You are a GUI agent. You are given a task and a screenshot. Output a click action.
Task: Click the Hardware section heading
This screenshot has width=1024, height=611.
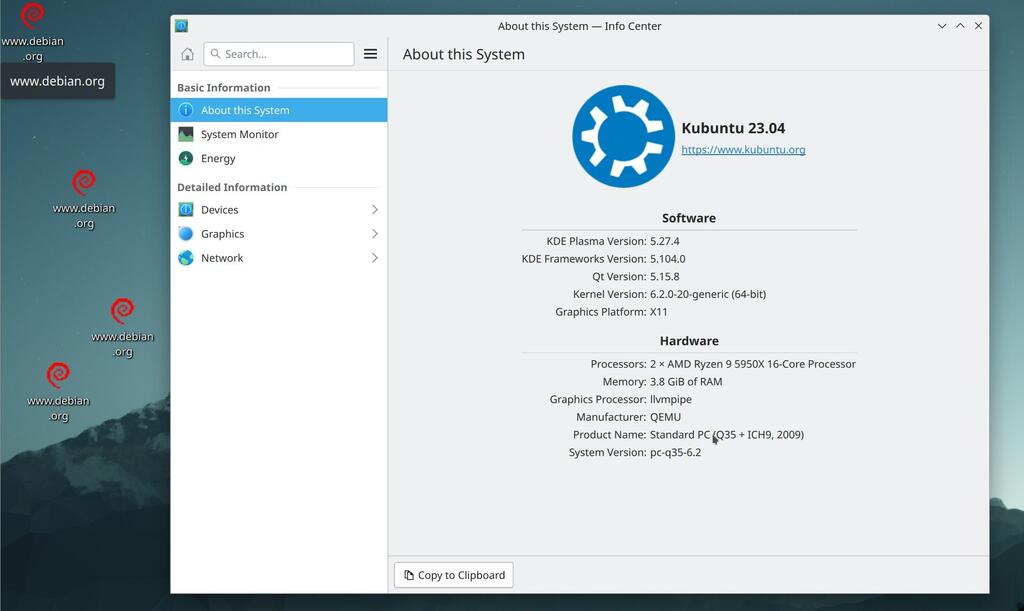click(689, 341)
